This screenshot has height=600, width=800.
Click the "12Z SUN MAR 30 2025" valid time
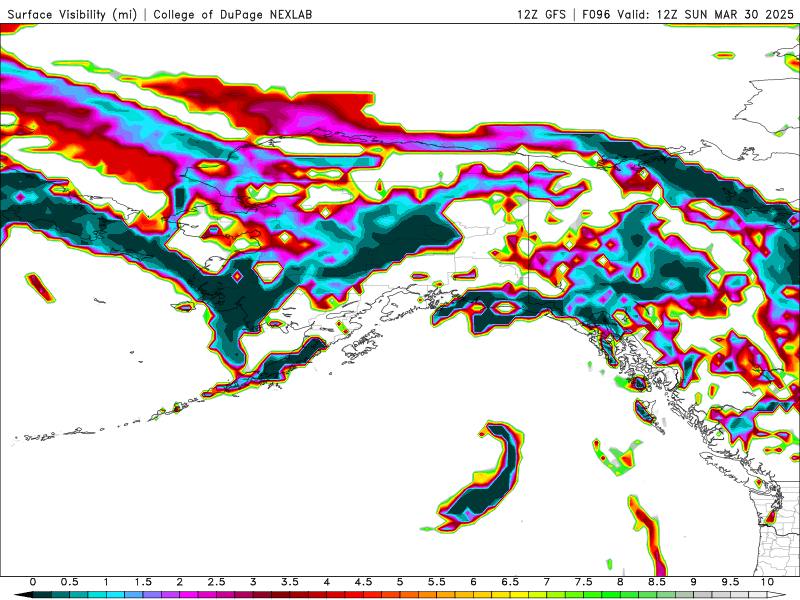(x=725, y=14)
